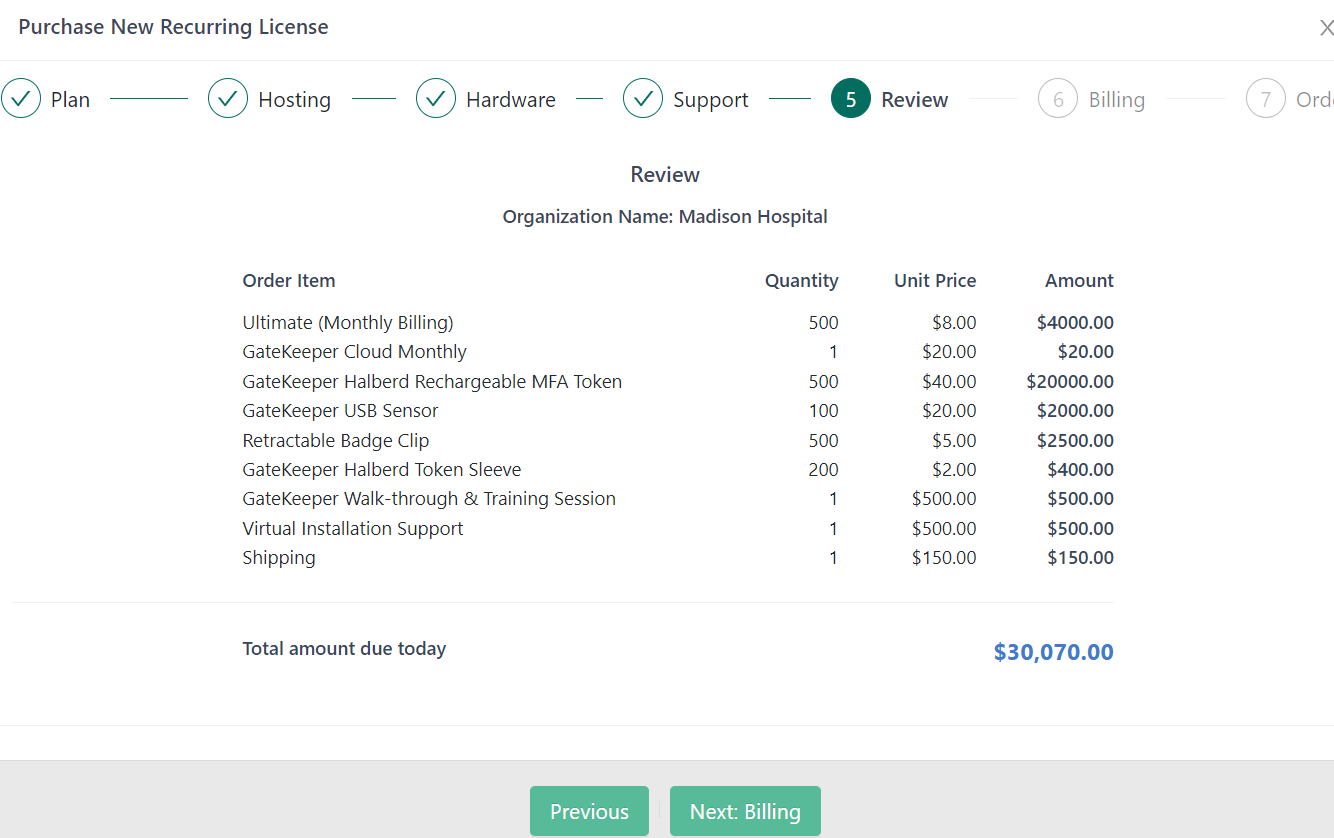Click the step 5 circle icon

[x=851, y=99]
